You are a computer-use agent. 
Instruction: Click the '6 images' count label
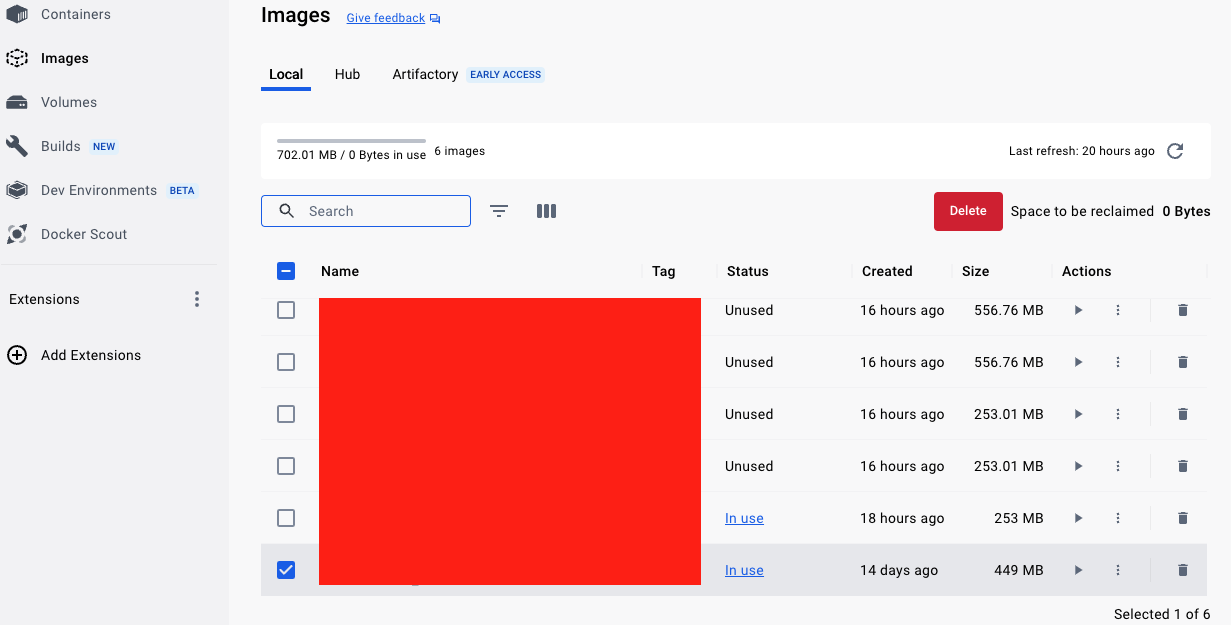[460, 151]
